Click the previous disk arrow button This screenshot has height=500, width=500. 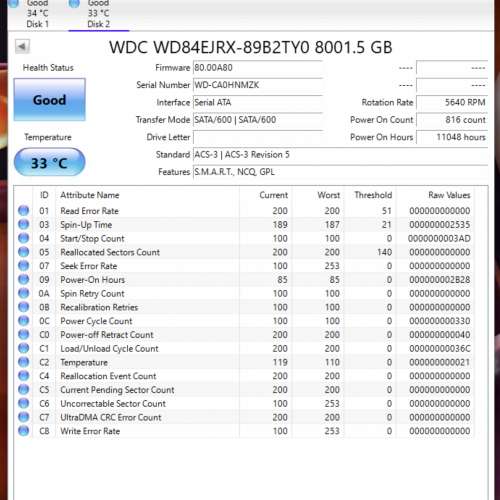(x=22, y=46)
